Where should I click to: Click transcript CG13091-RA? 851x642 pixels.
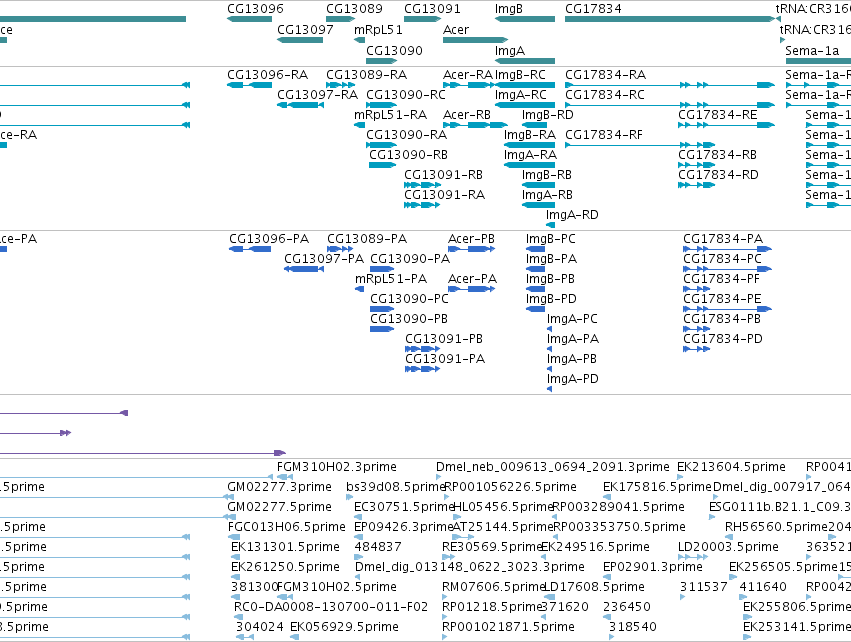click(444, 194)
